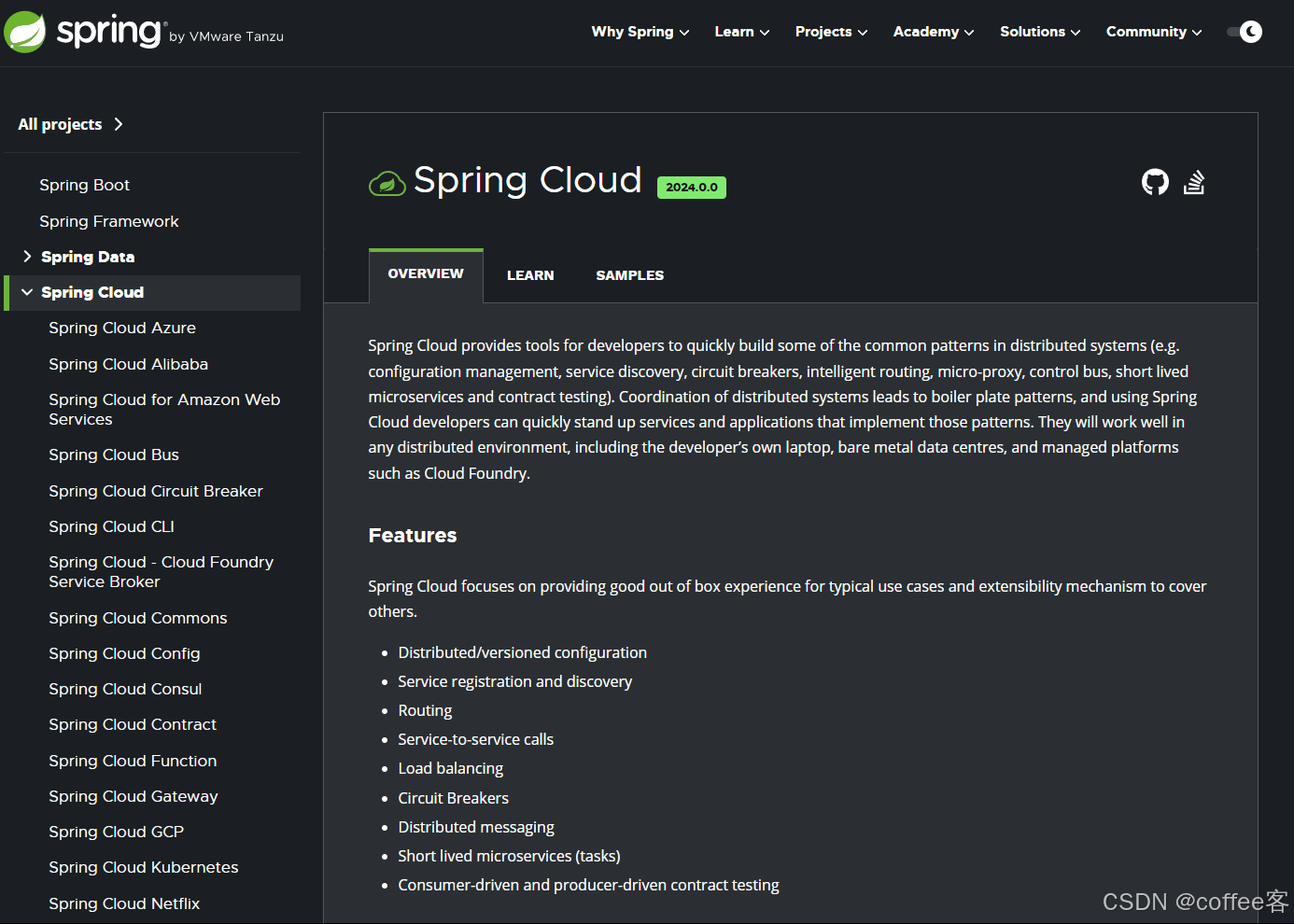Open Spring Framework in sidebar

click(x=109, y=221)
